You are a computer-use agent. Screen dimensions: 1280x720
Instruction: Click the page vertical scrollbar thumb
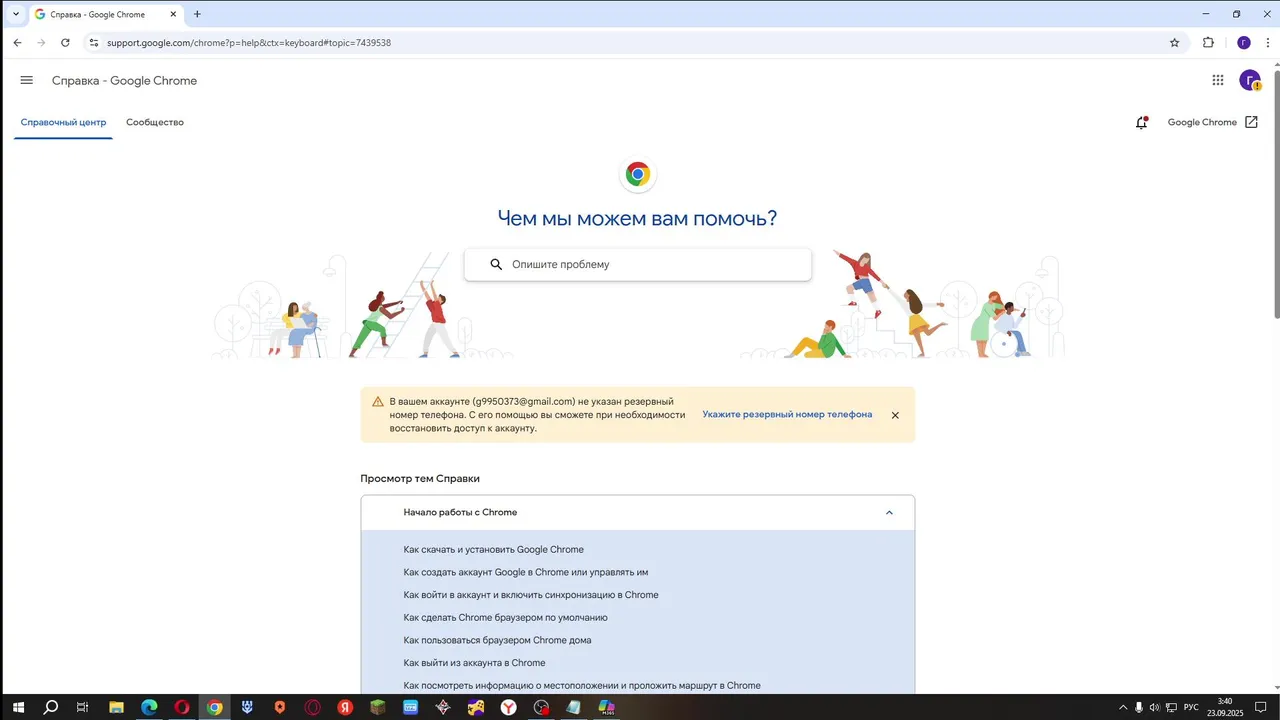[x=1275, y=193]
